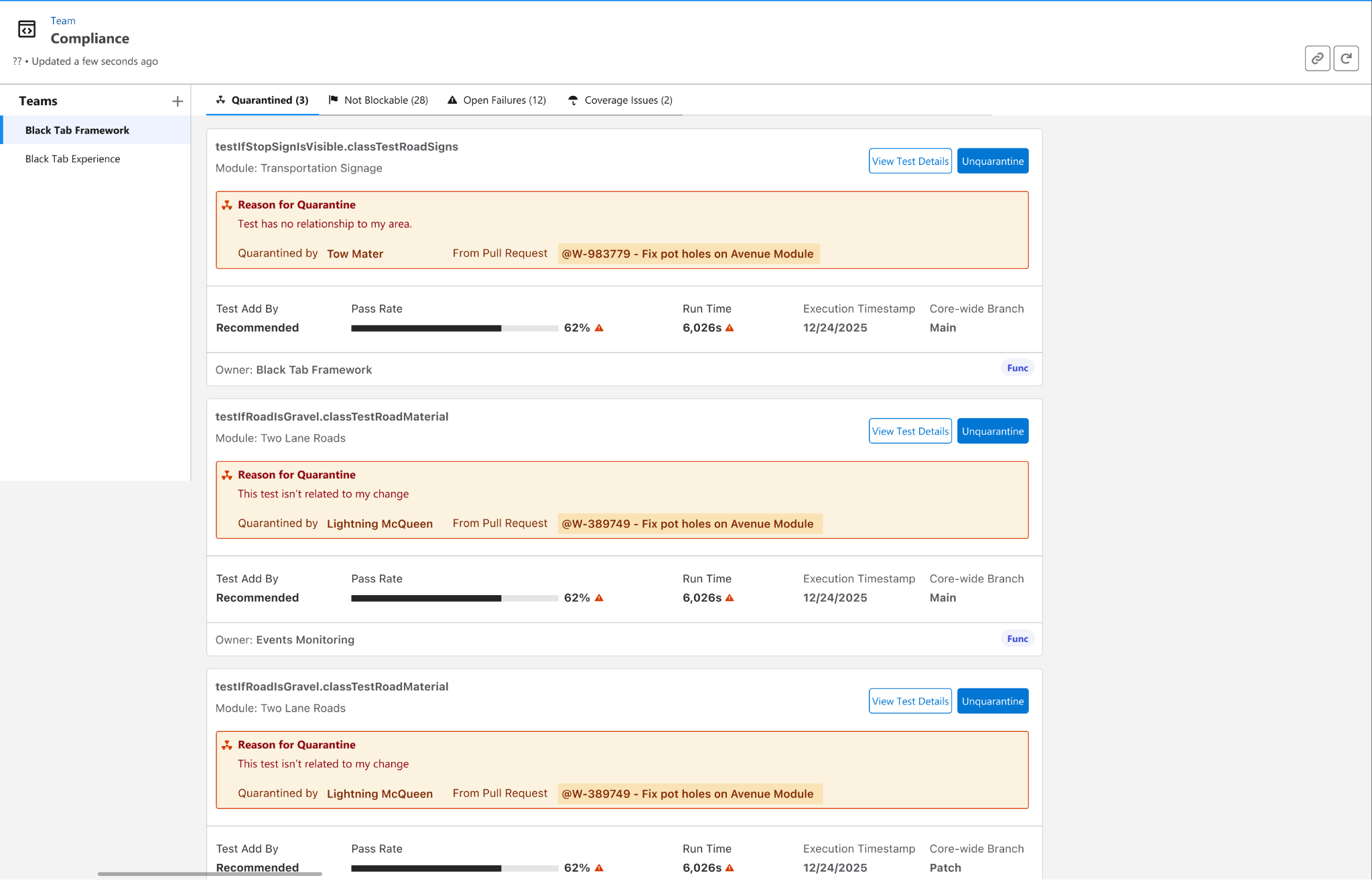
Task: View Test Details for testIfStopSignIsVisible
Action: tap(910, 161)
